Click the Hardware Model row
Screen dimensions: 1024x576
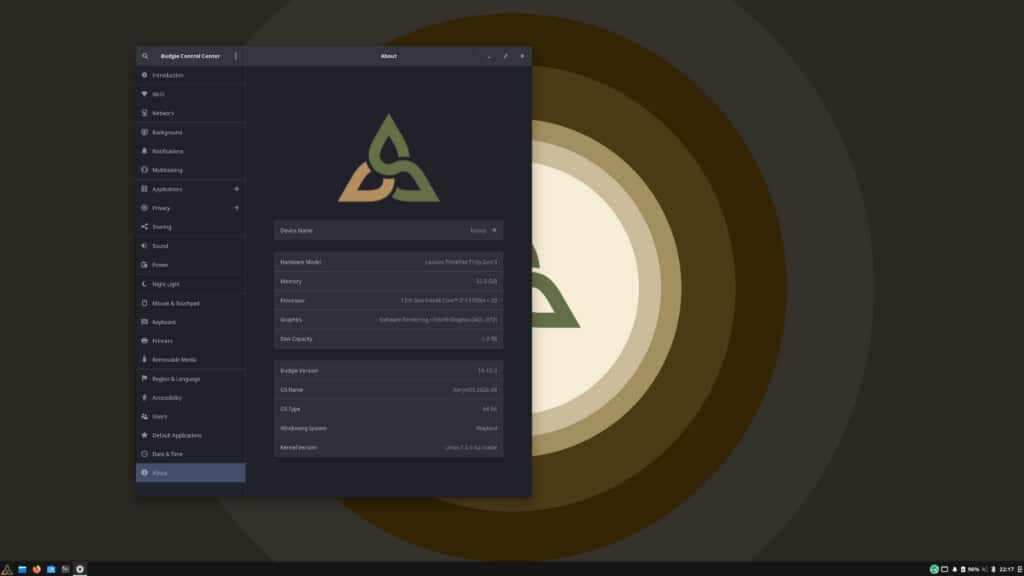tap(389, 262)
